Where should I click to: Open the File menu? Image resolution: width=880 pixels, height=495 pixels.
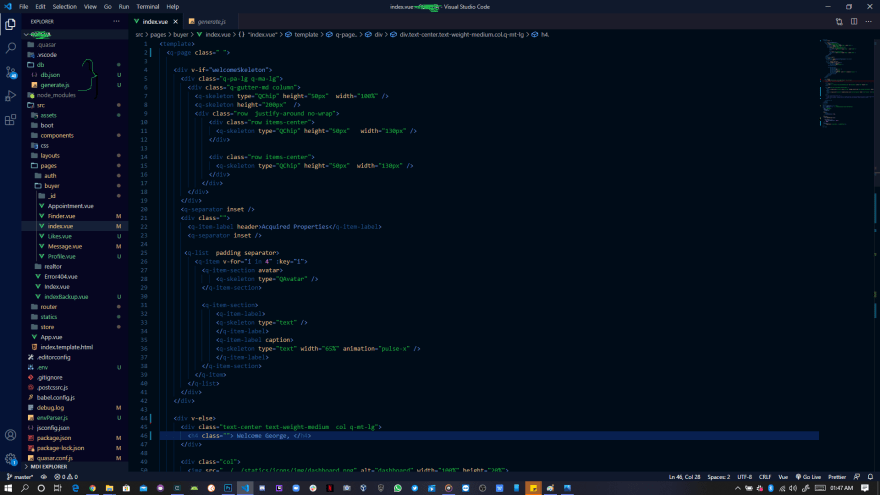click(x=24, y=7)
